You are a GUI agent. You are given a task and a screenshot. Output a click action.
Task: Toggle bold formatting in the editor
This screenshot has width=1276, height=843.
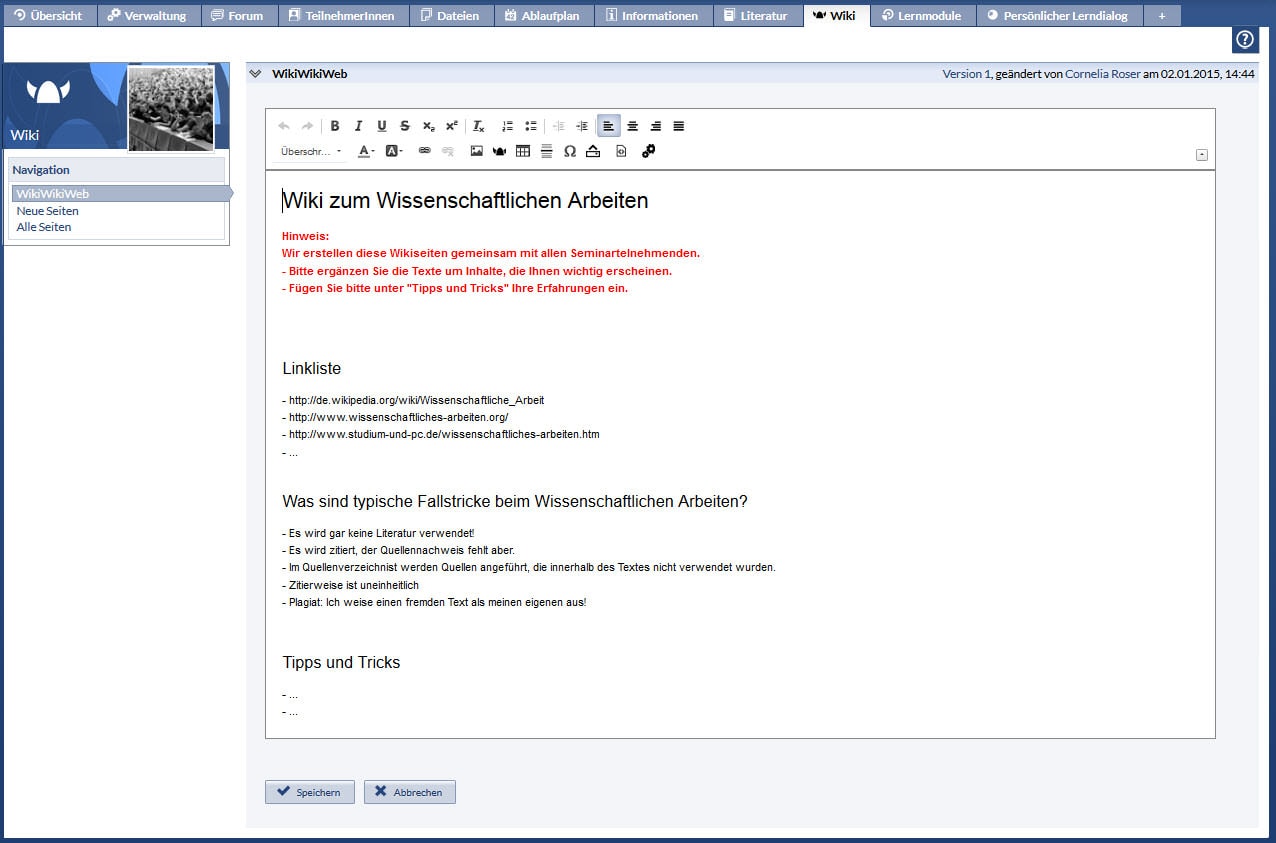[x=335, y=126]
